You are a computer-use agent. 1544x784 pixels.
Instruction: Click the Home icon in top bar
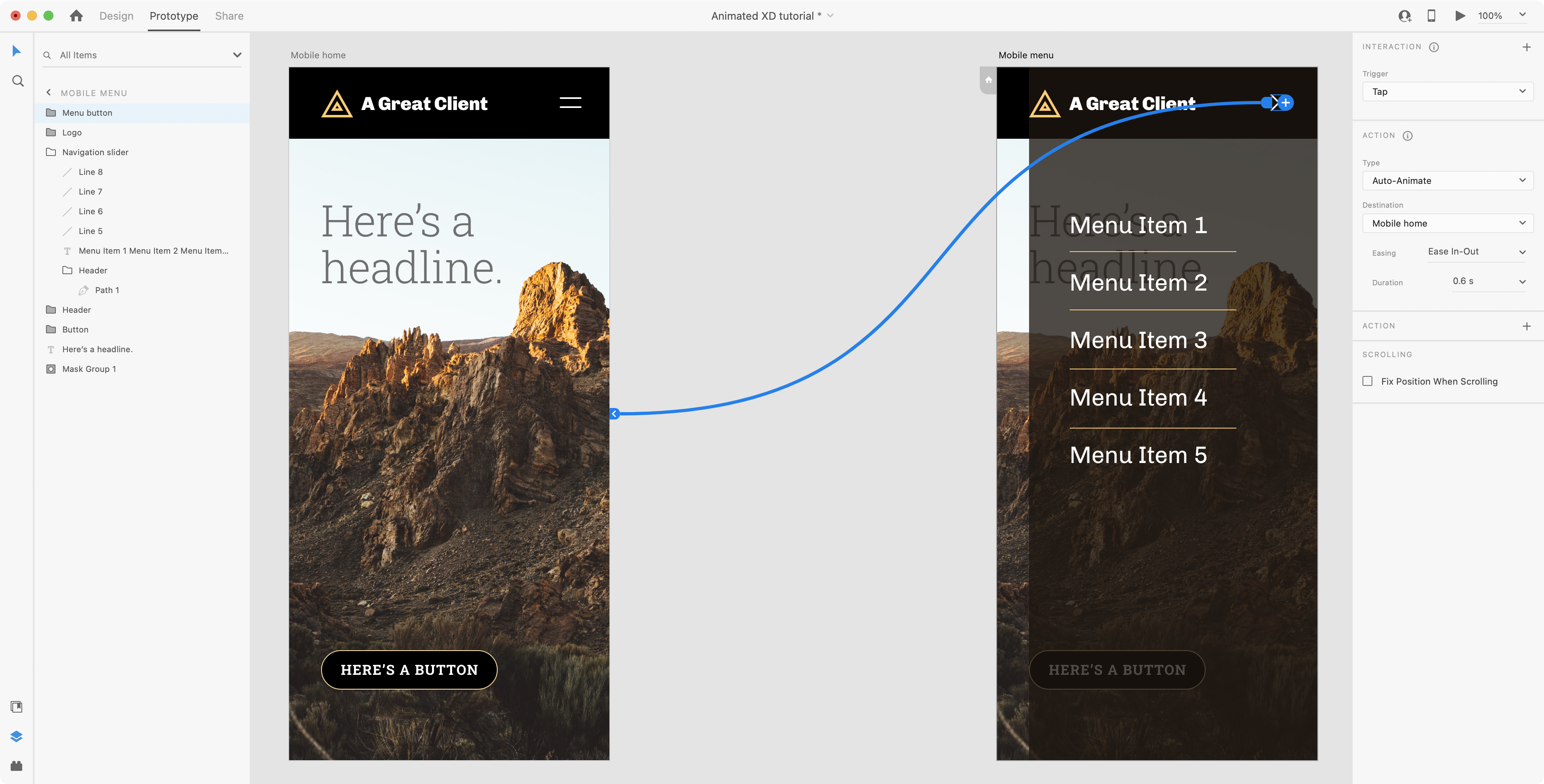tap(76, 16)
